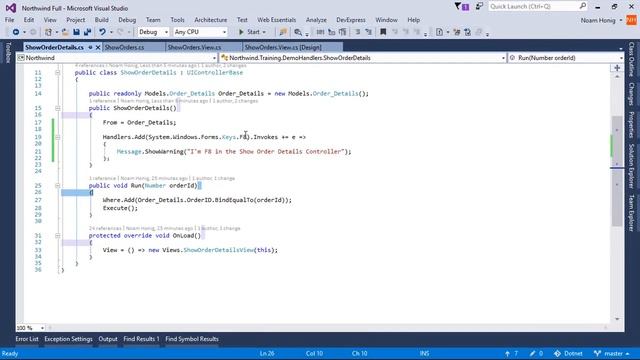Click the unpublished commits arrow in status bar
The image size is (640, 360).
[x=507, y=353]
